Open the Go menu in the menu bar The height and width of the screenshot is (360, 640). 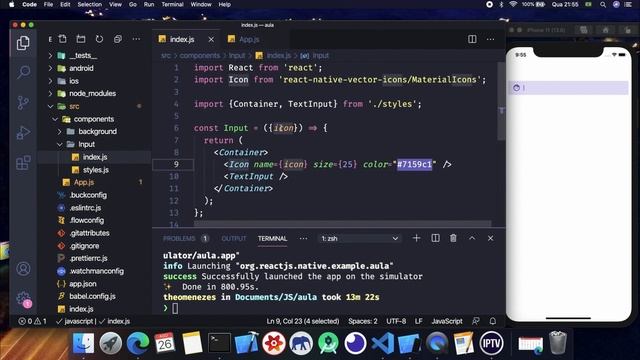tap(133, 4)
